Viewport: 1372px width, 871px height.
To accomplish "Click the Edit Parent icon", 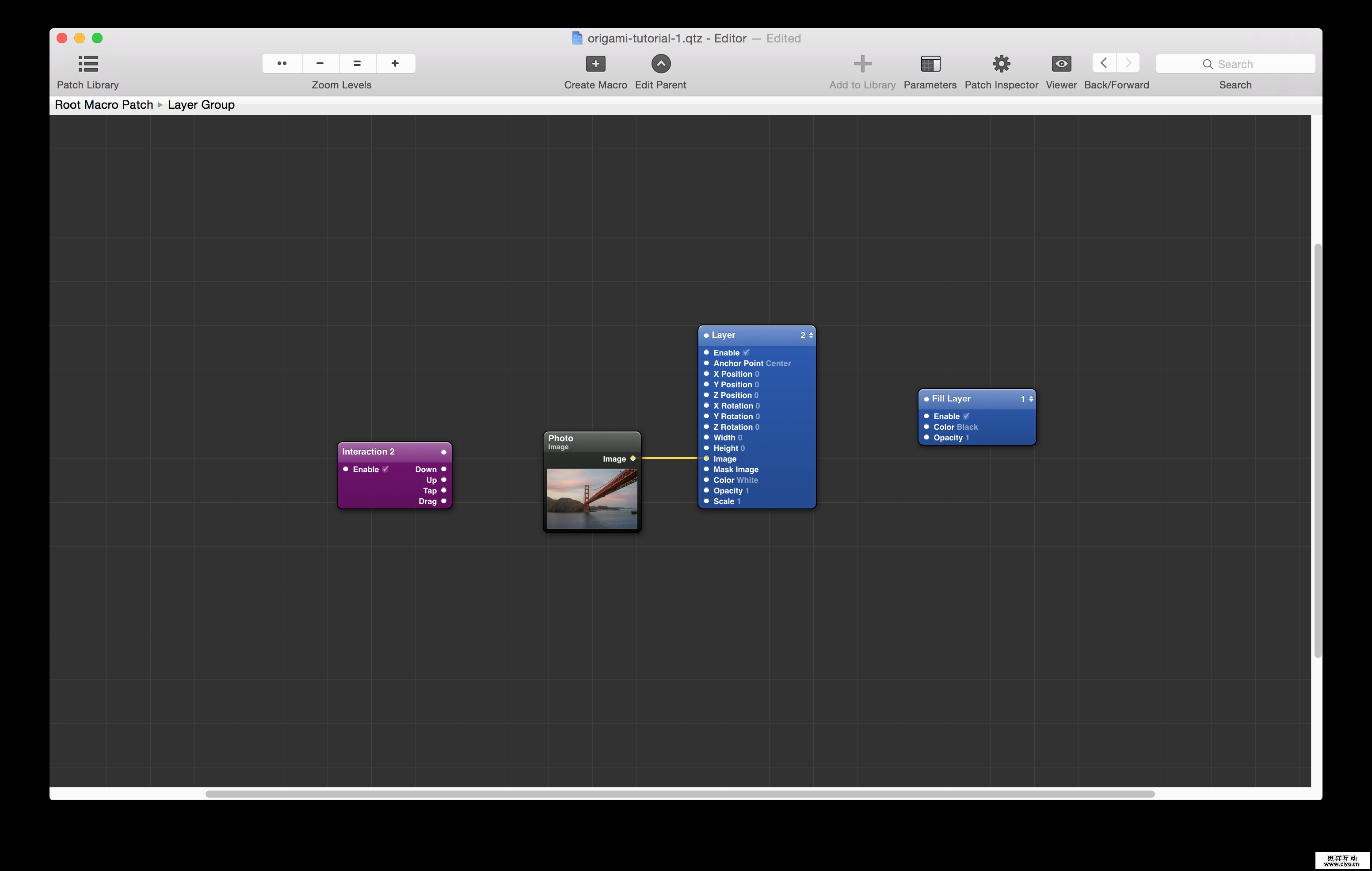I will click(x=660, y=63).
